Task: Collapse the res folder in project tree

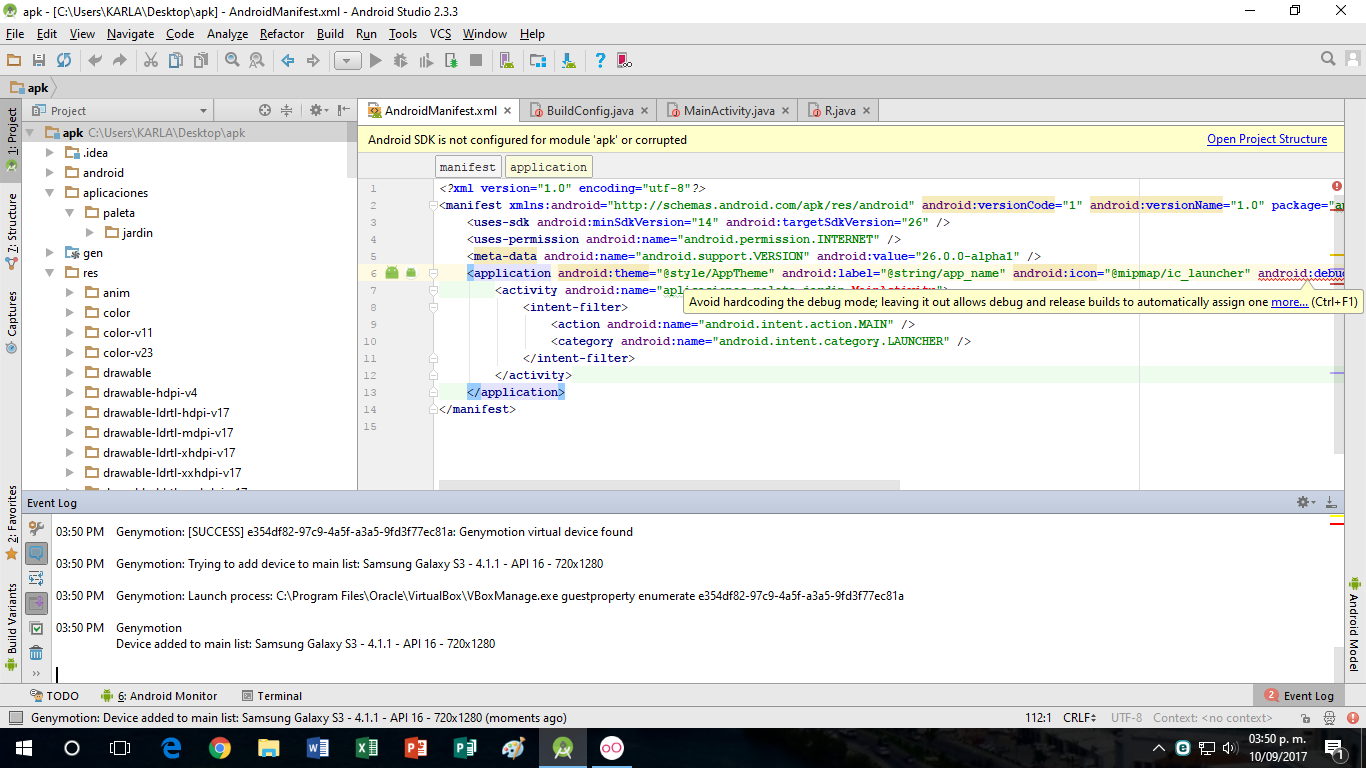Action: tap(51, 273)
